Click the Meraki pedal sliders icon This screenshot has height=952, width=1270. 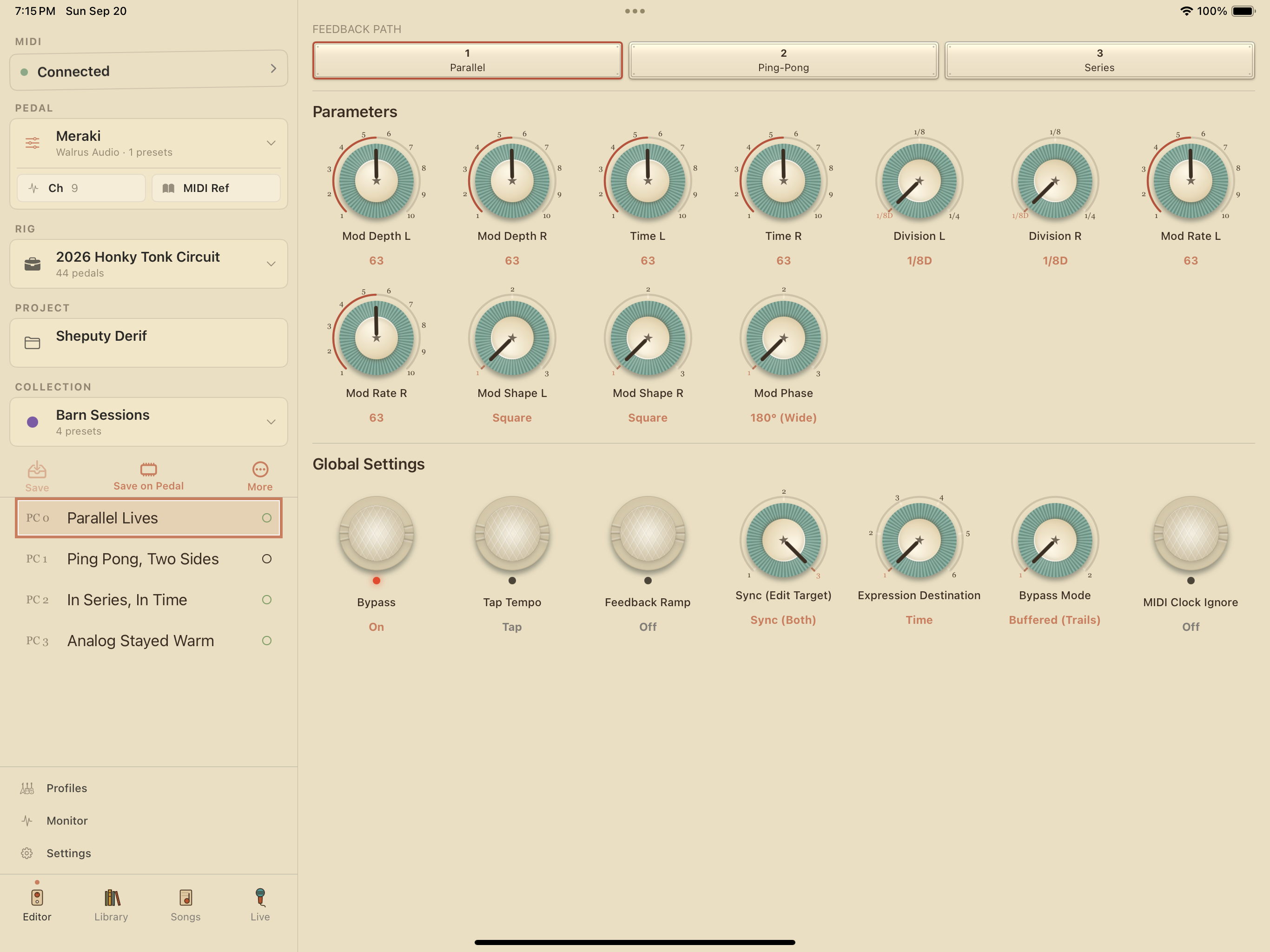pyautogui.click(x=33, y=143)
